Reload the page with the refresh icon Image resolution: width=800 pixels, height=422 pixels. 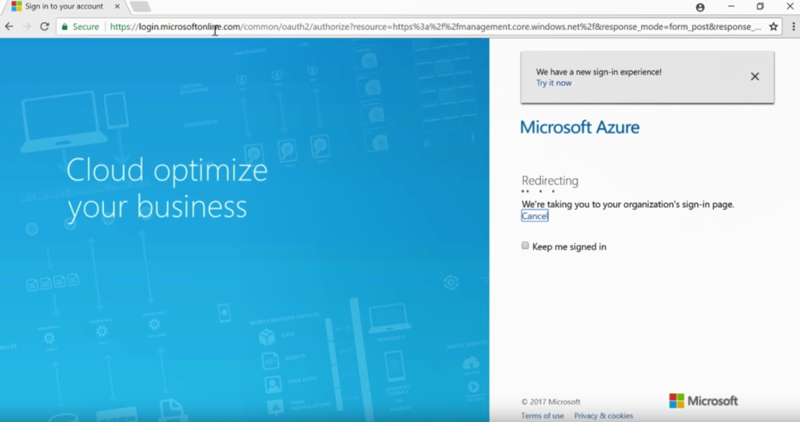point(44,27)
